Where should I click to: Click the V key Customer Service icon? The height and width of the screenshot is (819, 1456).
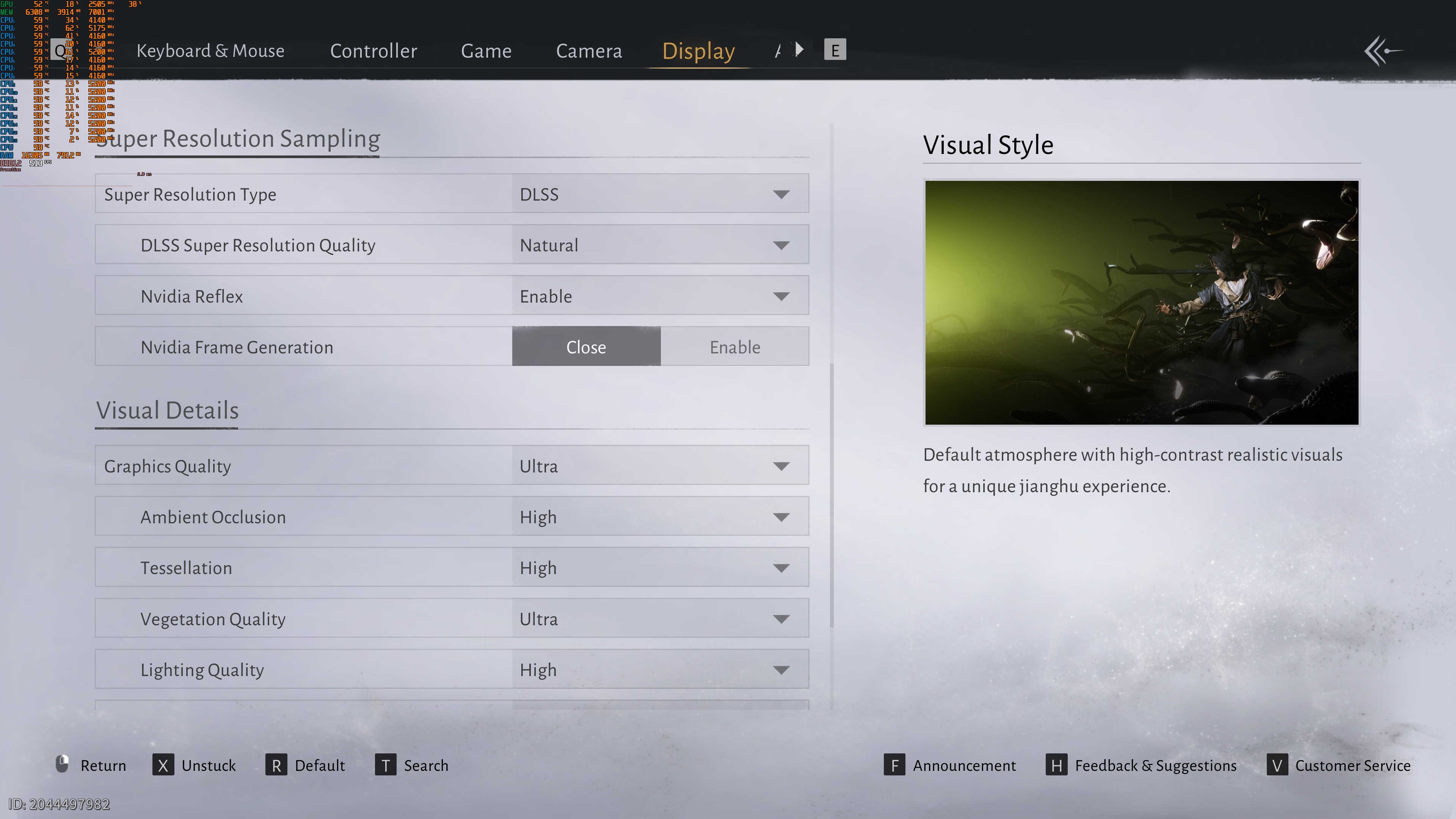1277,765
